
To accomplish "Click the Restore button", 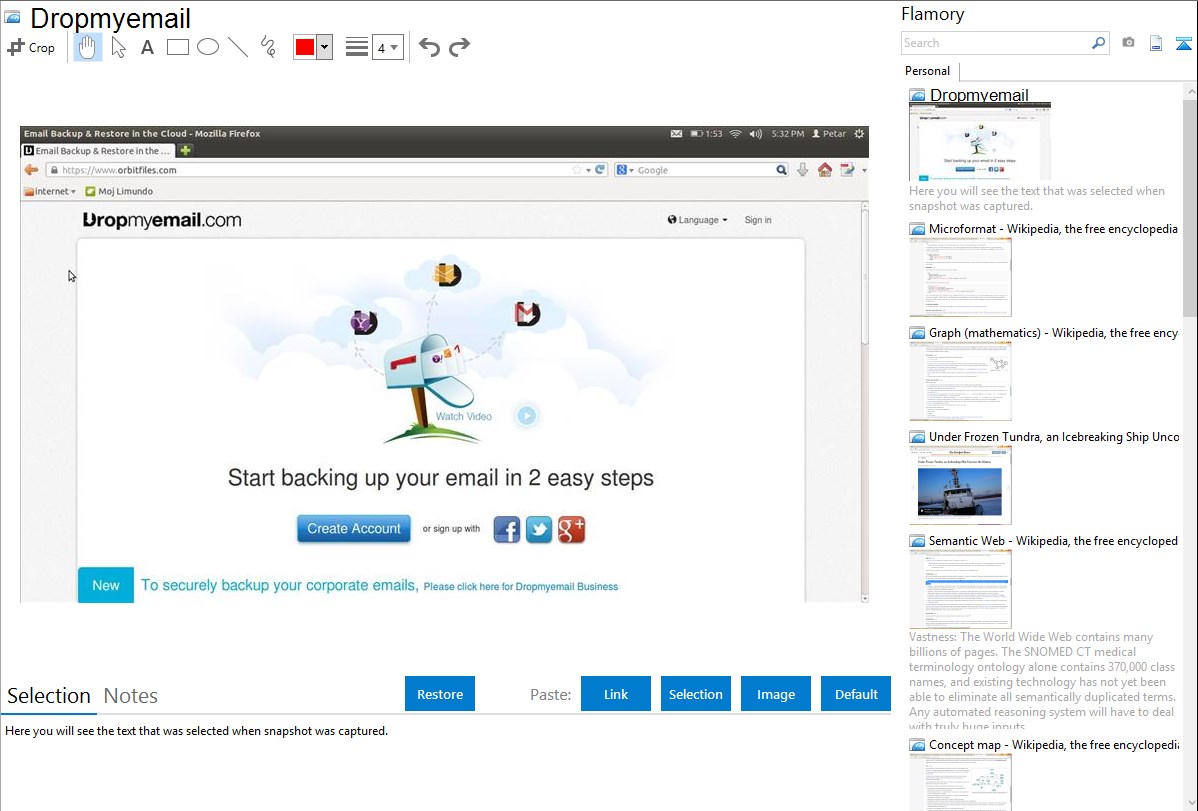I will click(440, 694).
